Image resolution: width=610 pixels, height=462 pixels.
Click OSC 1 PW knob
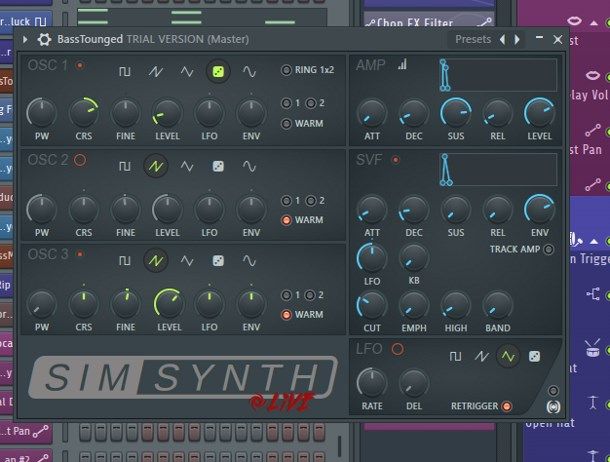[42, 113]
